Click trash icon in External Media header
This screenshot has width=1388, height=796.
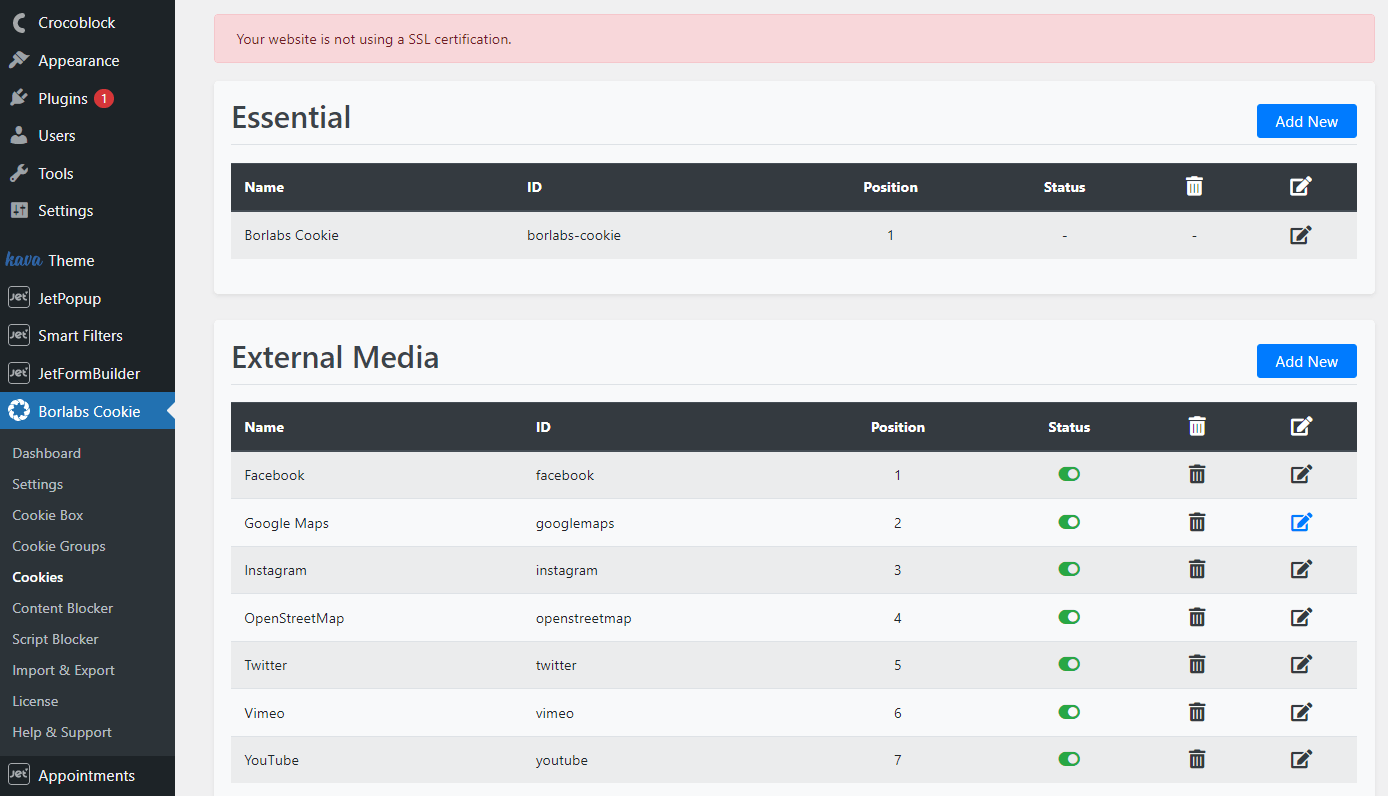pyautogui.click(x=1197, y=426)
